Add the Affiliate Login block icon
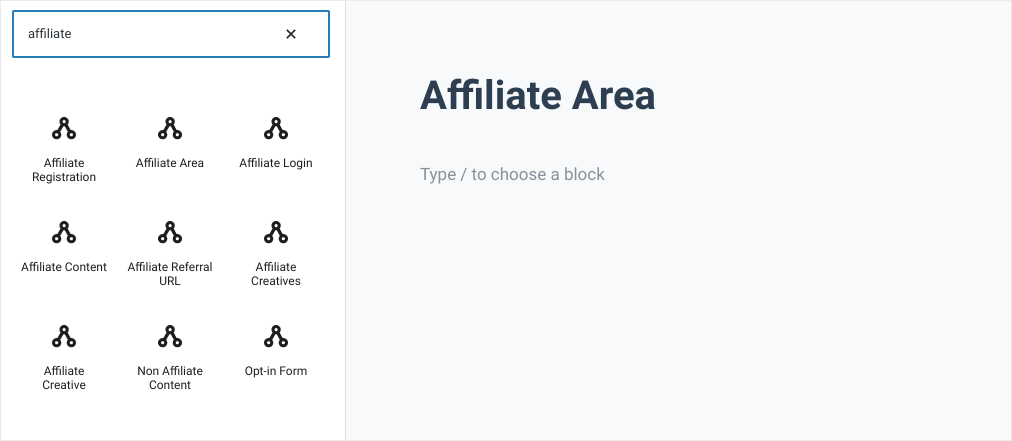The image size is (1012, 441). pos(276,128)
